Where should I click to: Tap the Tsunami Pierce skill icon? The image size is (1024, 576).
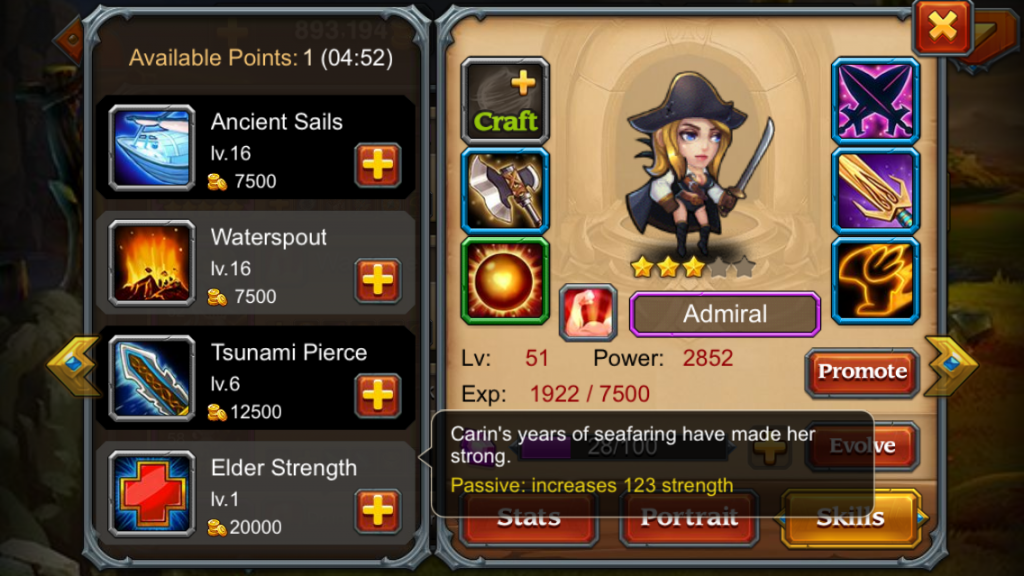click(x=152, y=379)
